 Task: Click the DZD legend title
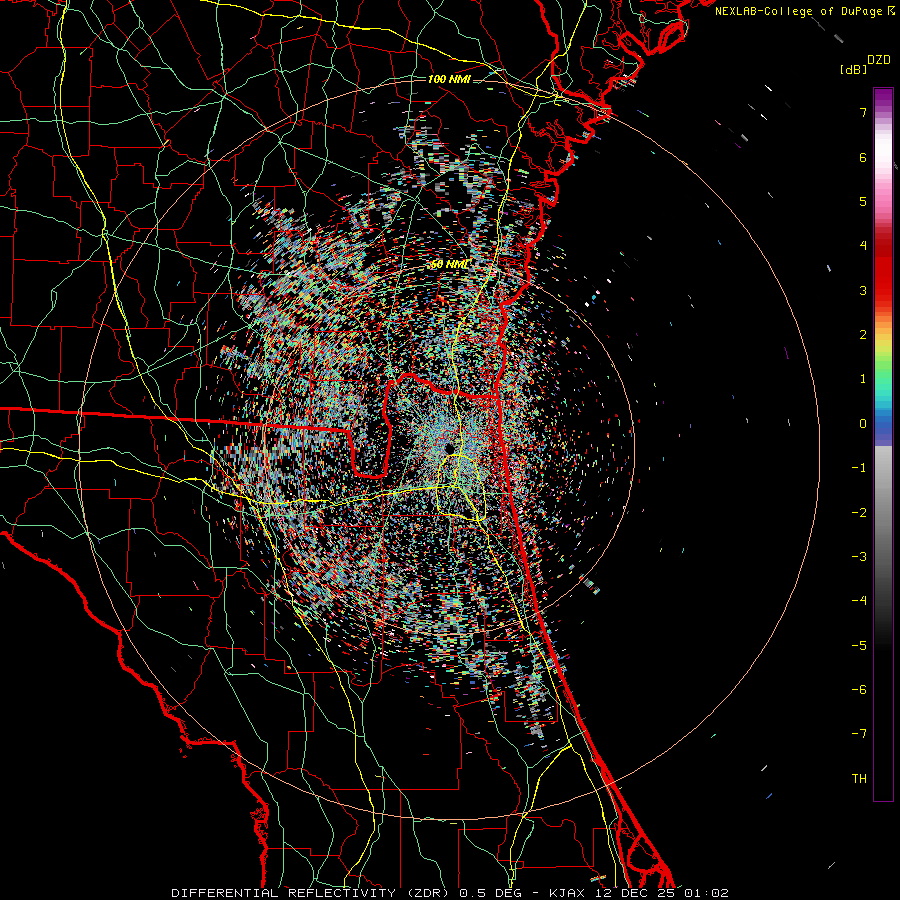(878, 60)
